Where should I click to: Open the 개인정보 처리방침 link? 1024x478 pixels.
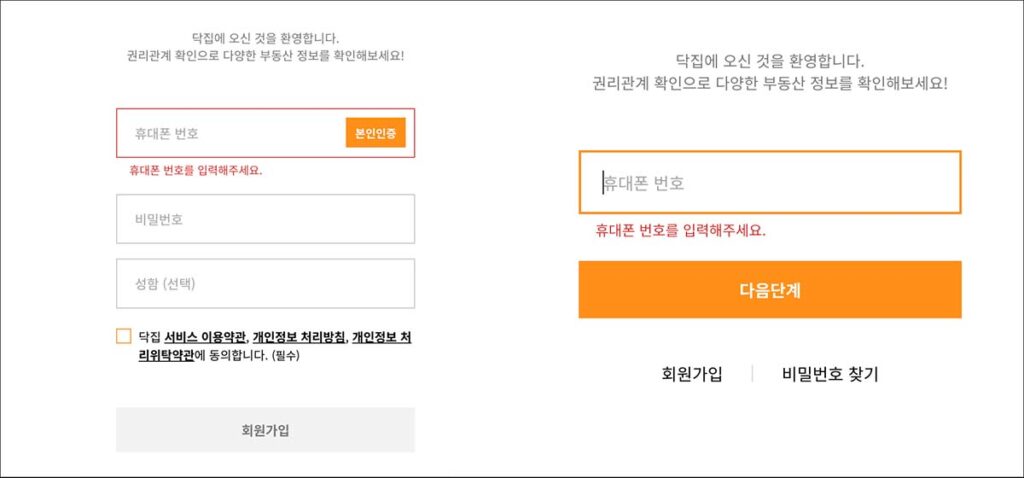[299, 338]
